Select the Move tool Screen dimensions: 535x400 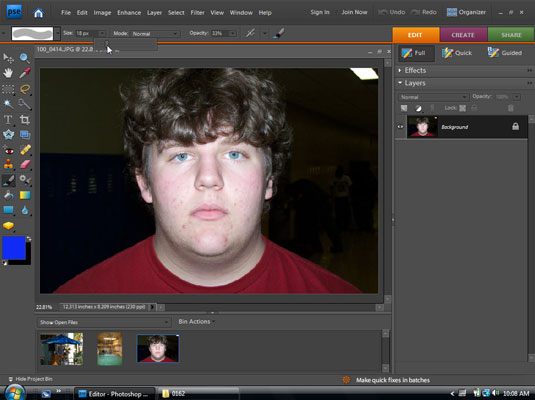point(8,58)
